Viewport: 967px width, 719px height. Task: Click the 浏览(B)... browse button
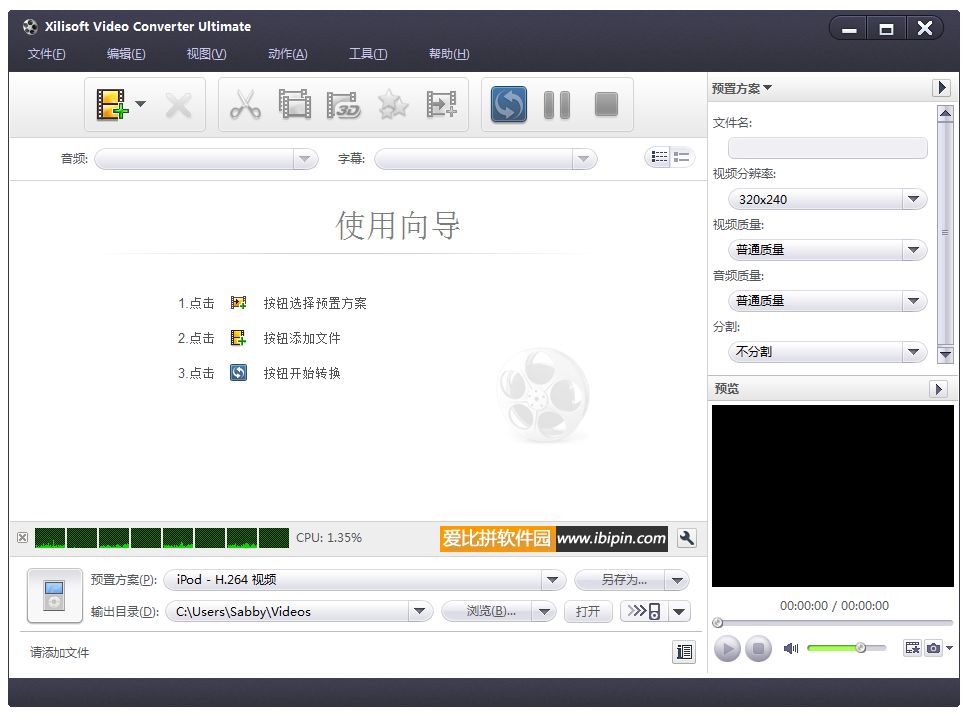[487, 611]
